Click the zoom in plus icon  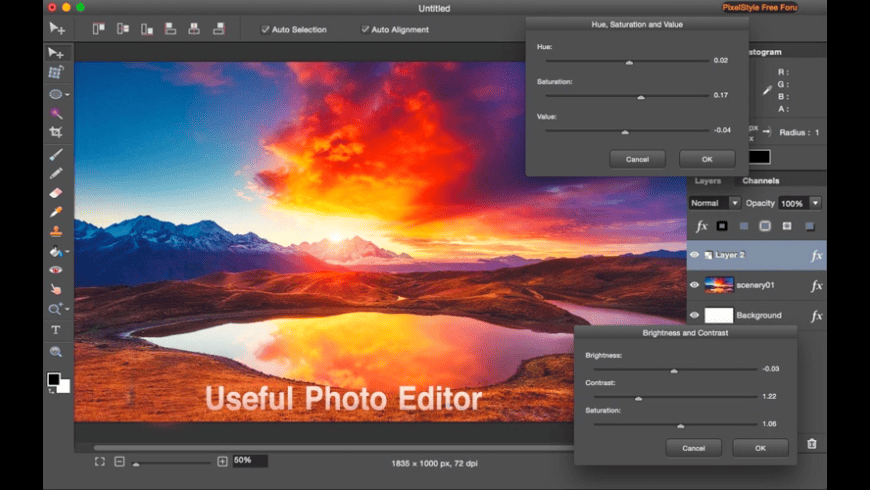[x=222, y=462]
